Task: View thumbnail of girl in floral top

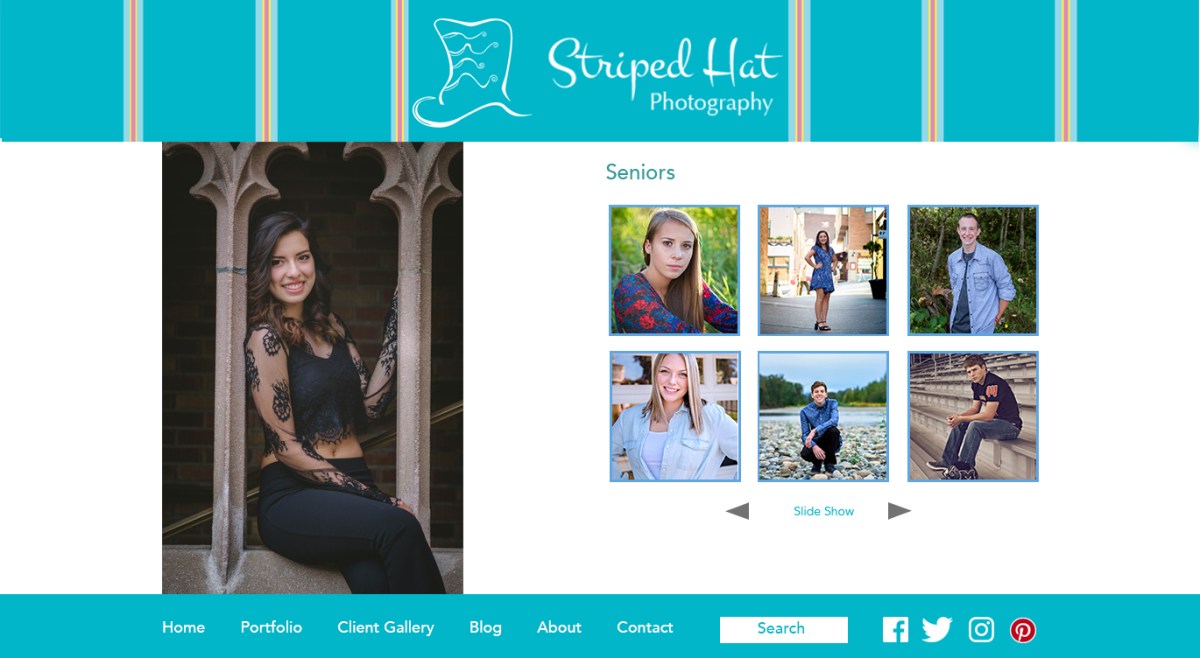Action: 674,270
